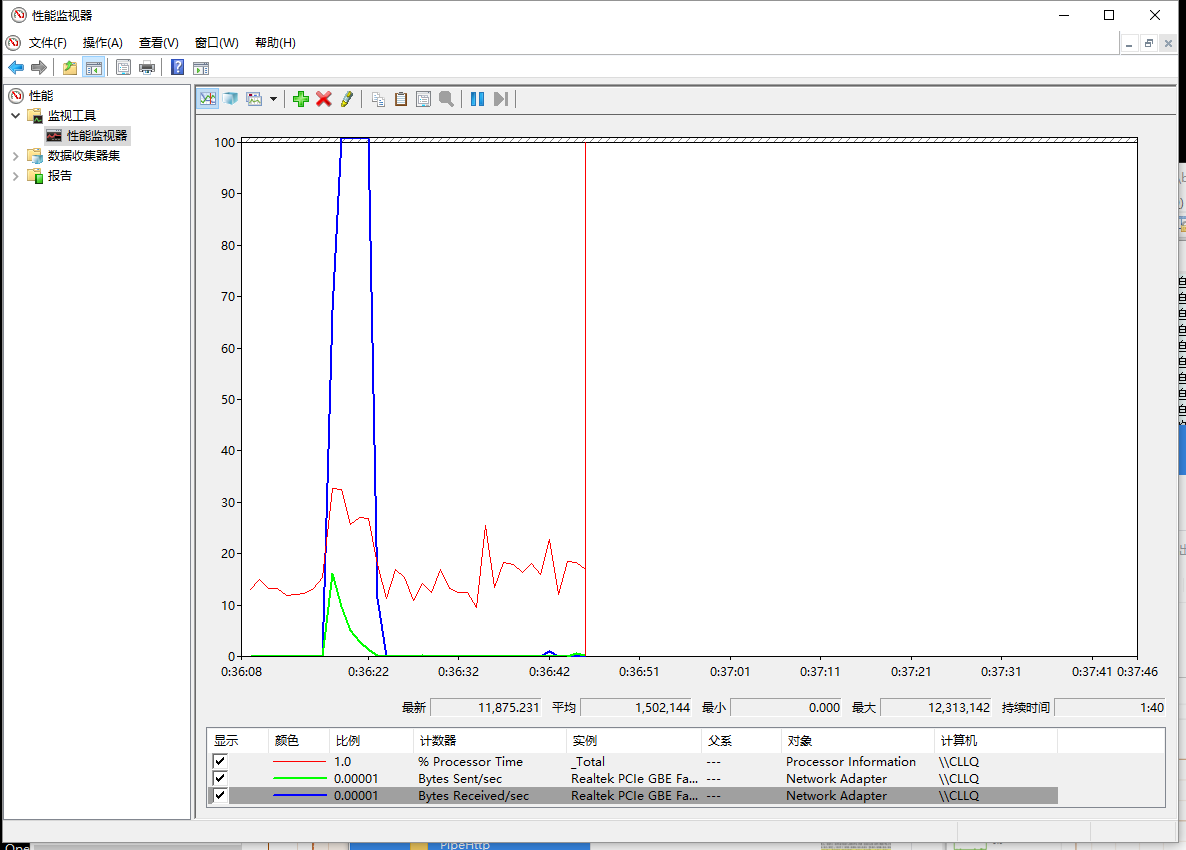
Task: Click the red Delete counter X icon
Action: coord(323,98)
